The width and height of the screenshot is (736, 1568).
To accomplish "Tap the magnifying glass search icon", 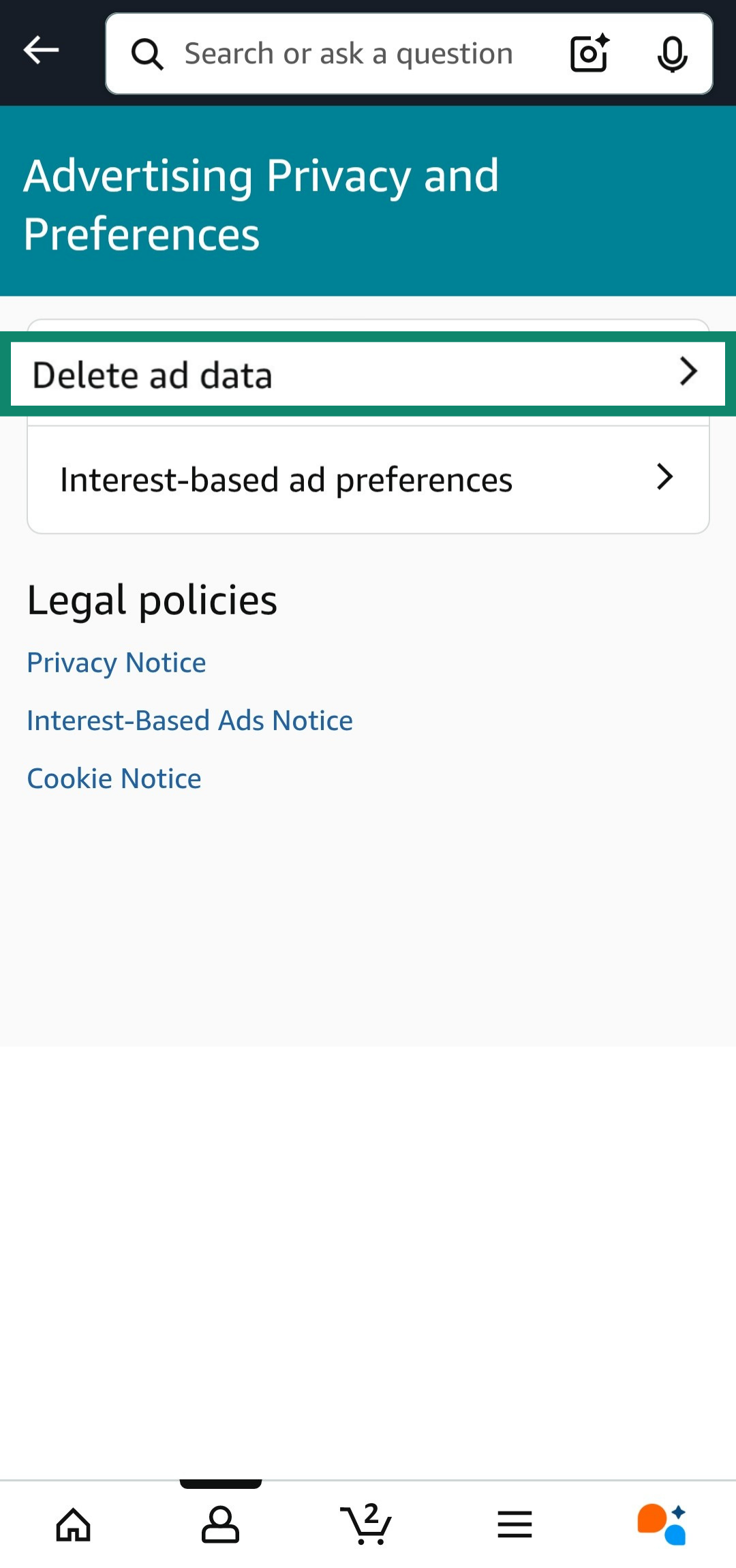I will [147, 53].
